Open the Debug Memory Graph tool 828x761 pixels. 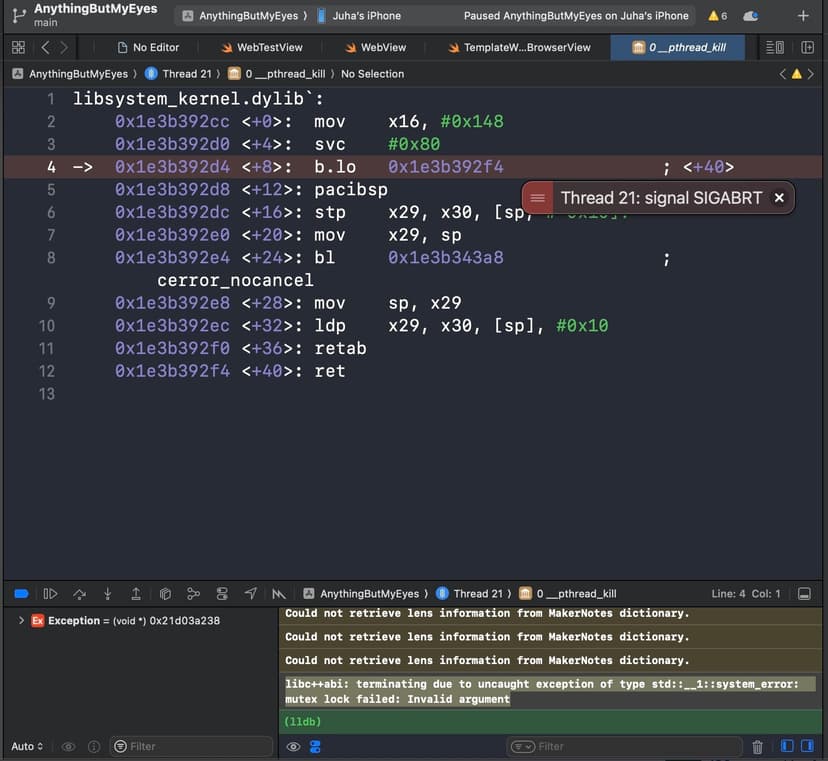point(194,593)
